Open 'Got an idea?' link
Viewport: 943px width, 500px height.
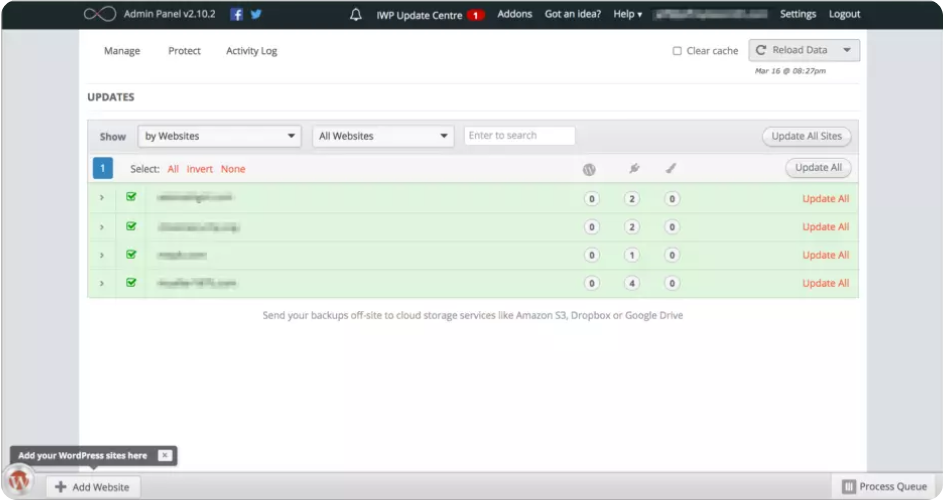pos(573,14)
